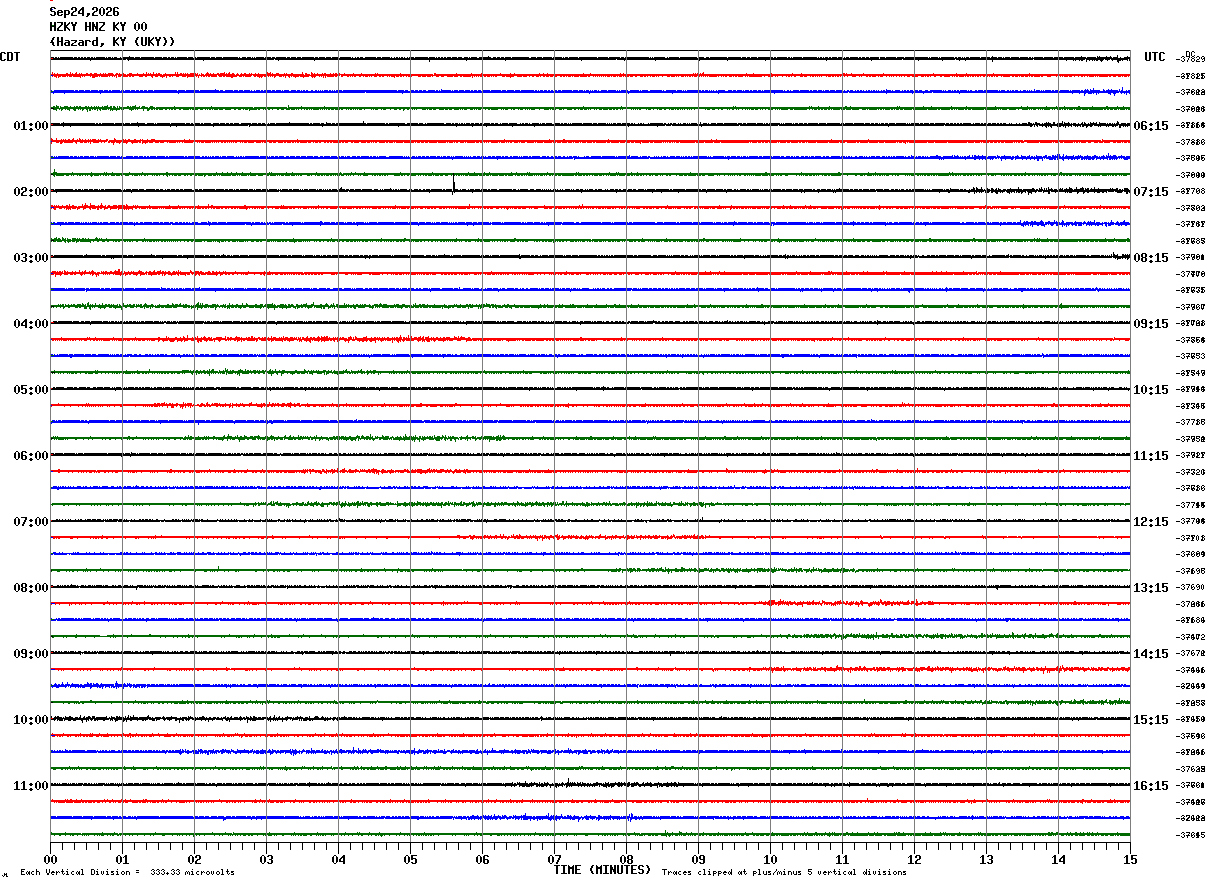Click the UTC timezone label

(x=1155, y=57)
